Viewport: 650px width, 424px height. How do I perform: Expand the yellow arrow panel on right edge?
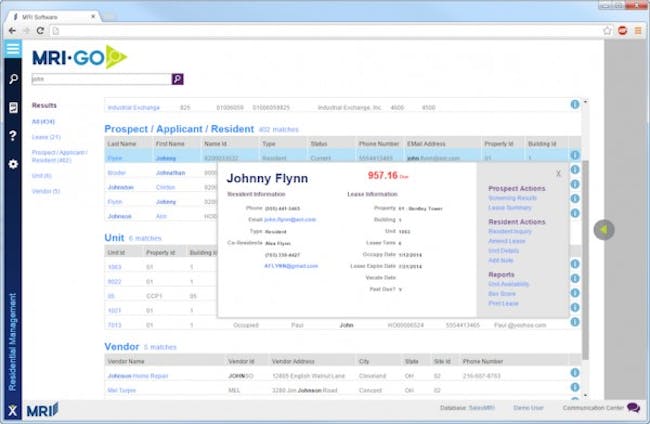tap(603, 229)
